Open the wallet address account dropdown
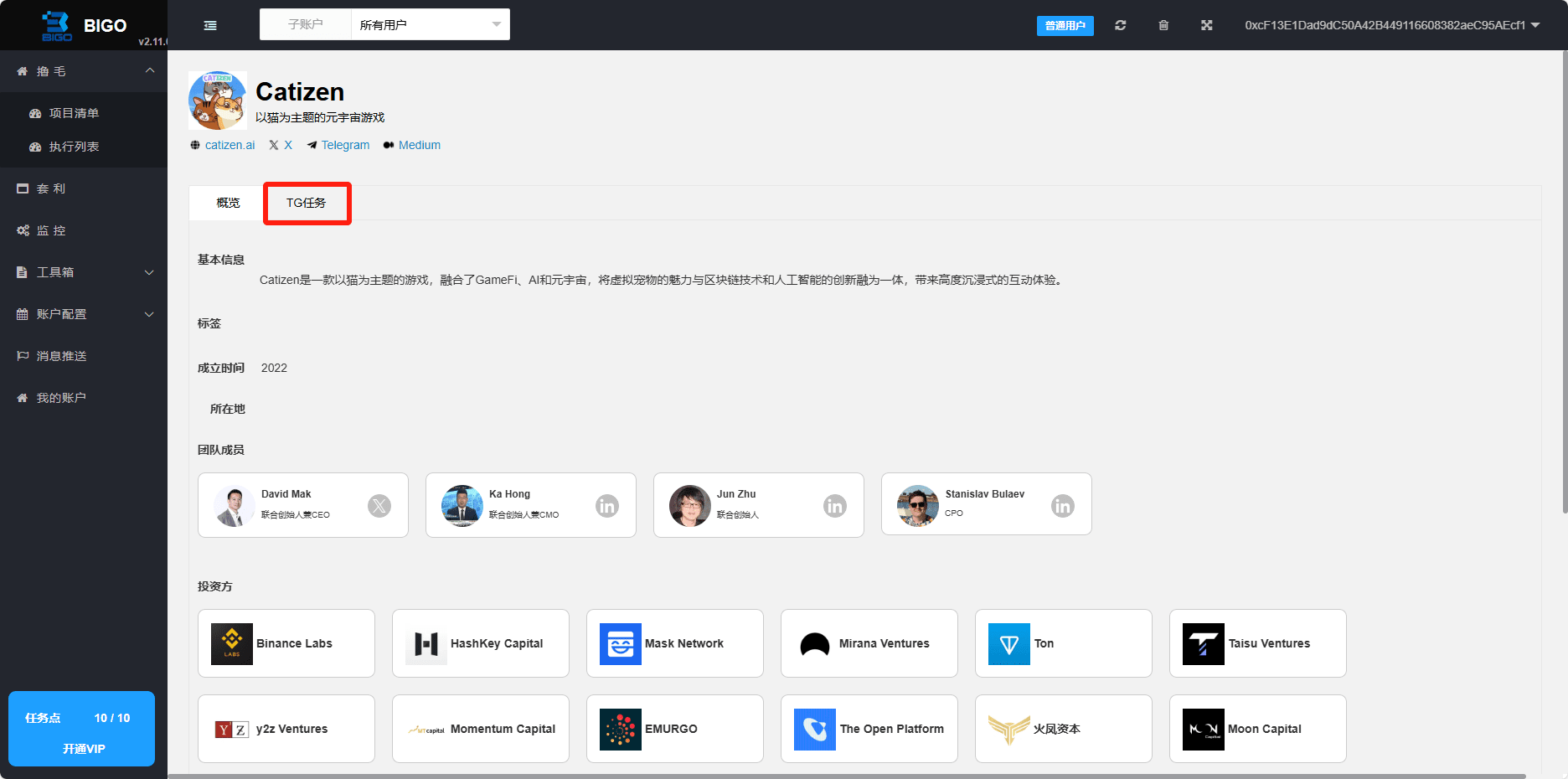This screenshot has height=779, width=1568. [x=1392, y=25]
